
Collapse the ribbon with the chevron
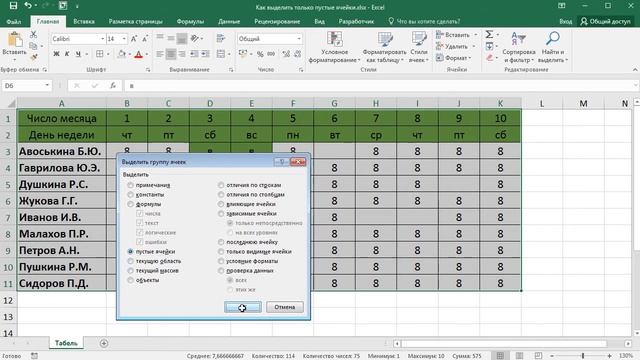pos(635,70)
